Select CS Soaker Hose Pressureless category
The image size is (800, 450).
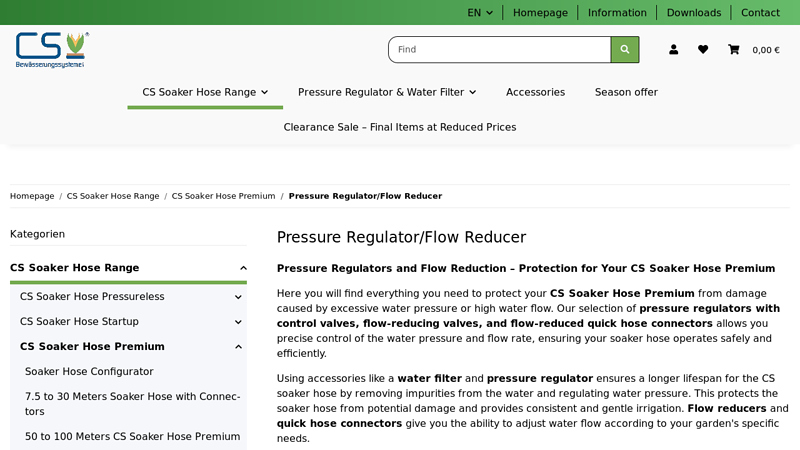[92, 296]
